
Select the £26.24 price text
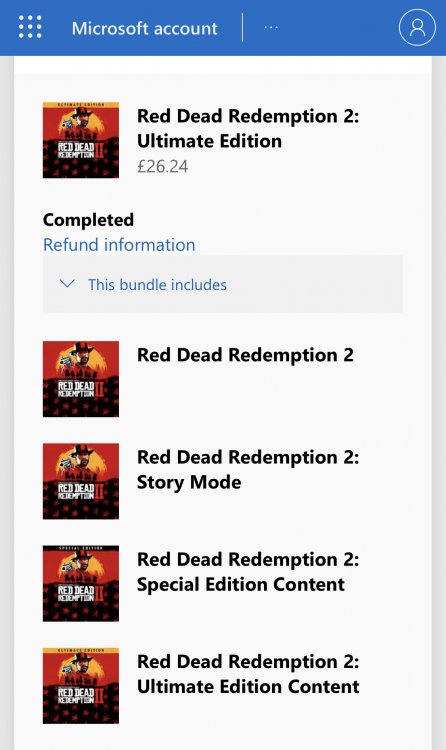tap(163, 166)
